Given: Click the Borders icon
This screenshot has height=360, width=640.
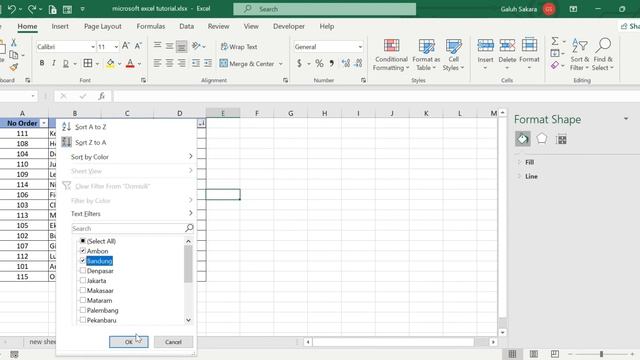Looking at the screenshot, I should (88, 63).
